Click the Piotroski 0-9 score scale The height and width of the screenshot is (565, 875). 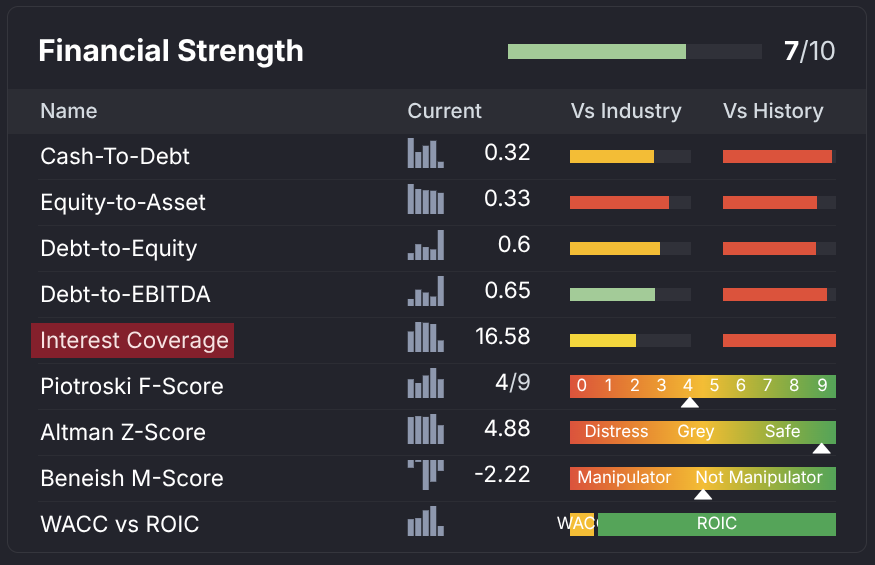tap(702, 386)
